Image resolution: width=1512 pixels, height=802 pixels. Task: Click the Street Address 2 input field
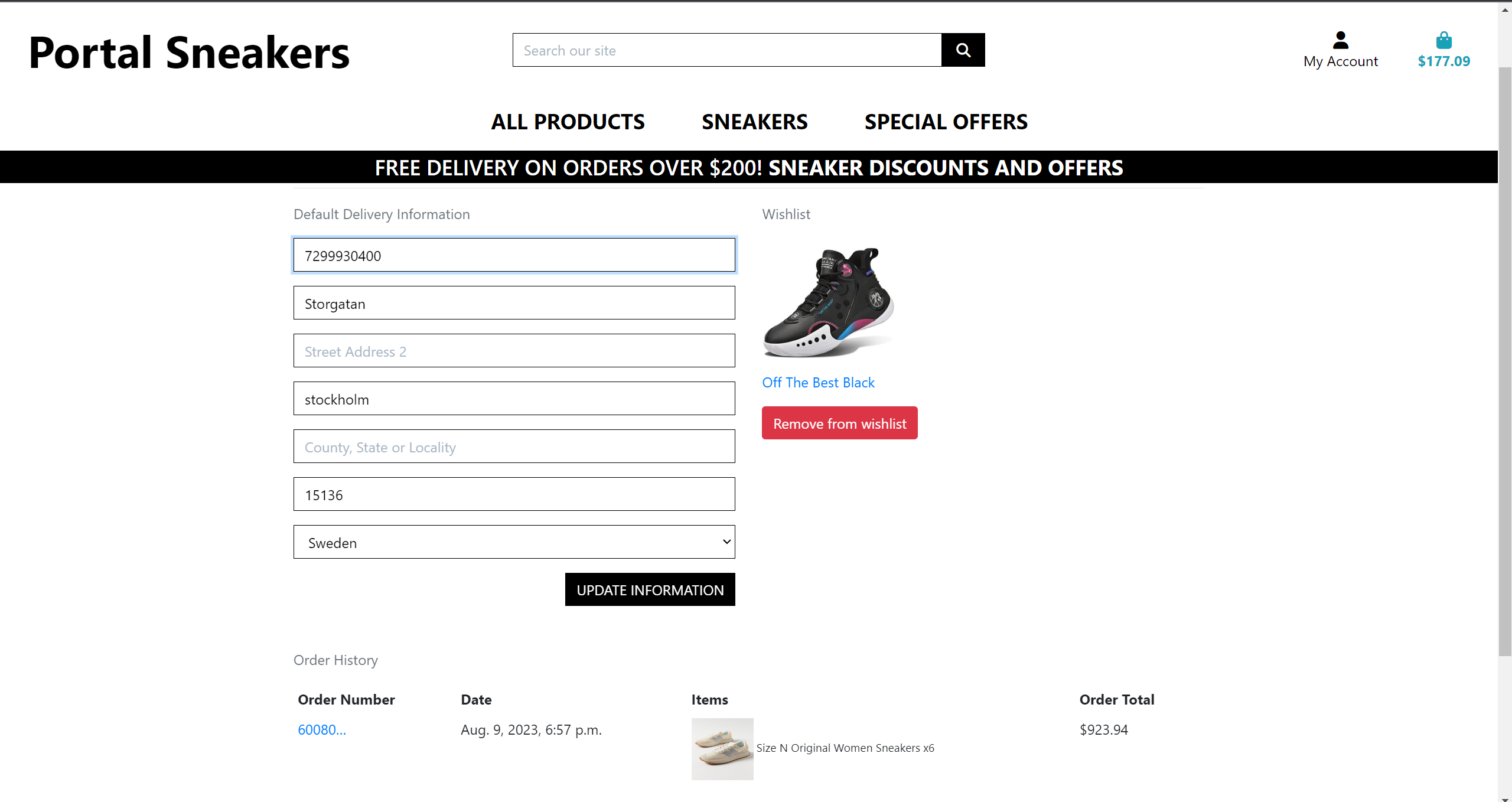pyautogui.click(x=514, y=350)
